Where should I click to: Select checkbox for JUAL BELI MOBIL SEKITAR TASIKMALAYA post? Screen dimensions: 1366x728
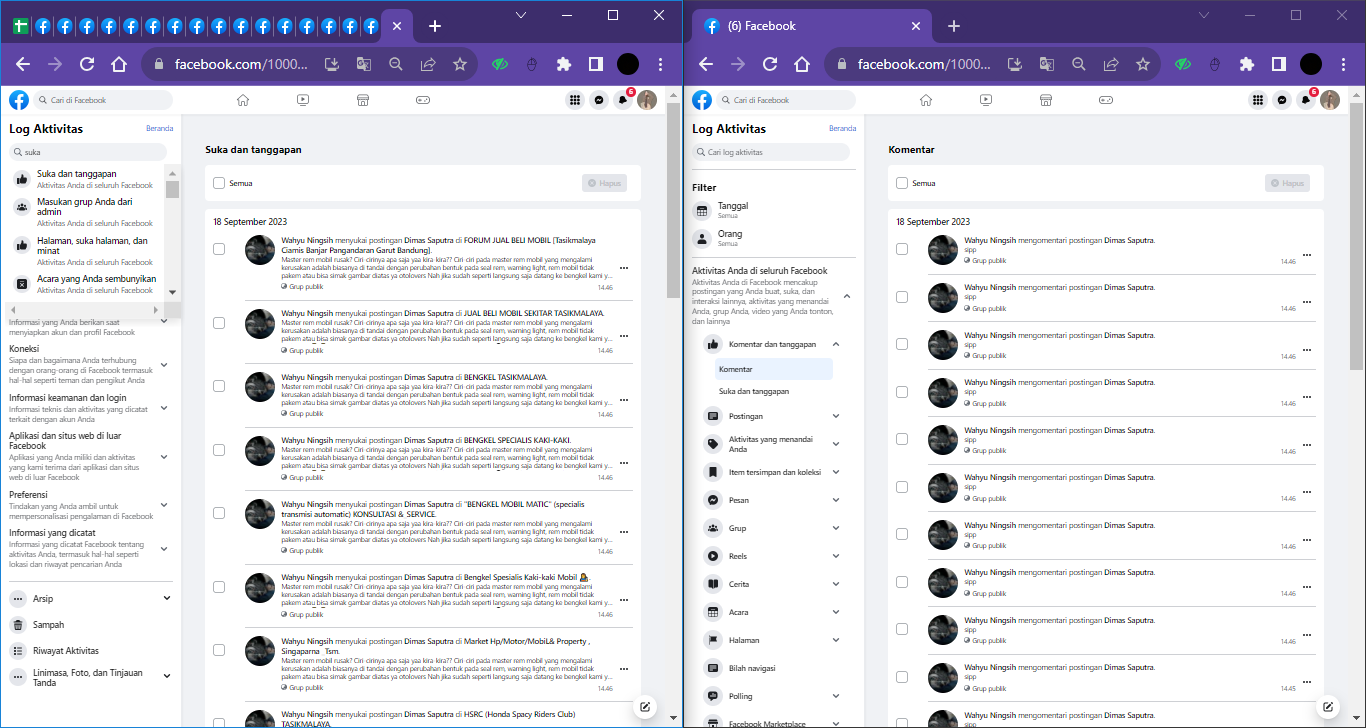(x=219, y=322)
